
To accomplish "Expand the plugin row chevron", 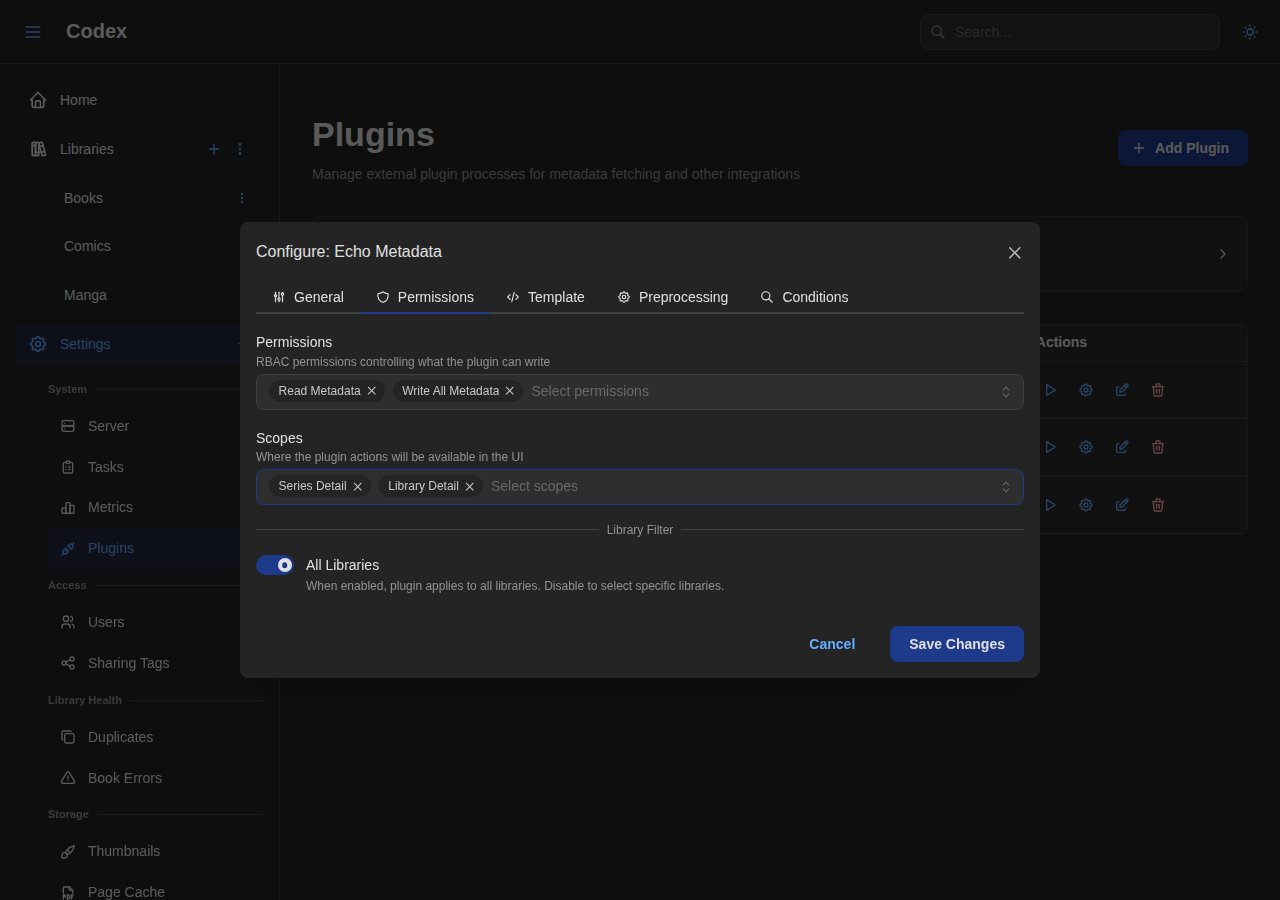I will 1221,254.
